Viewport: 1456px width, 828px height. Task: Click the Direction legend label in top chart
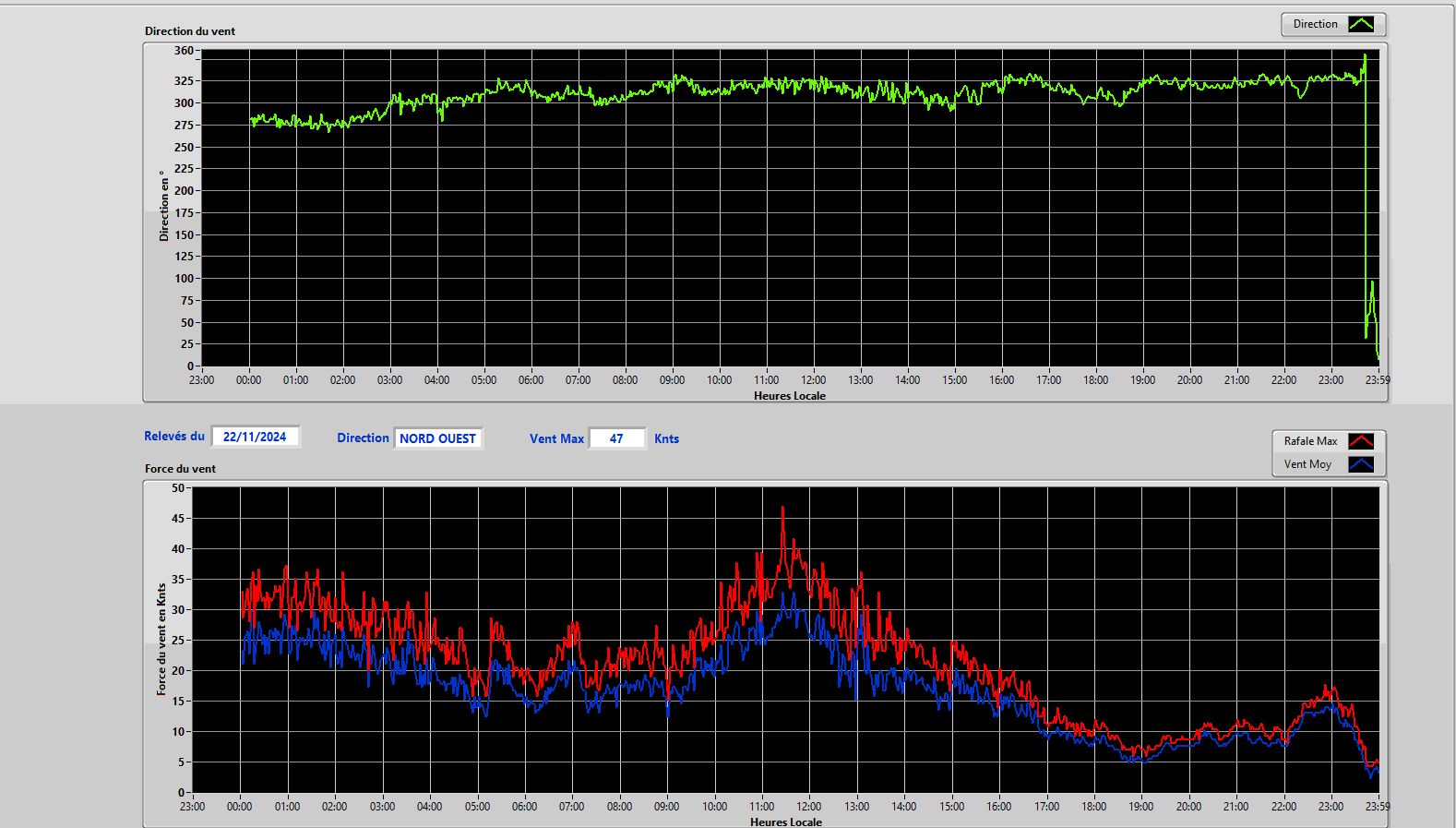1315,24
